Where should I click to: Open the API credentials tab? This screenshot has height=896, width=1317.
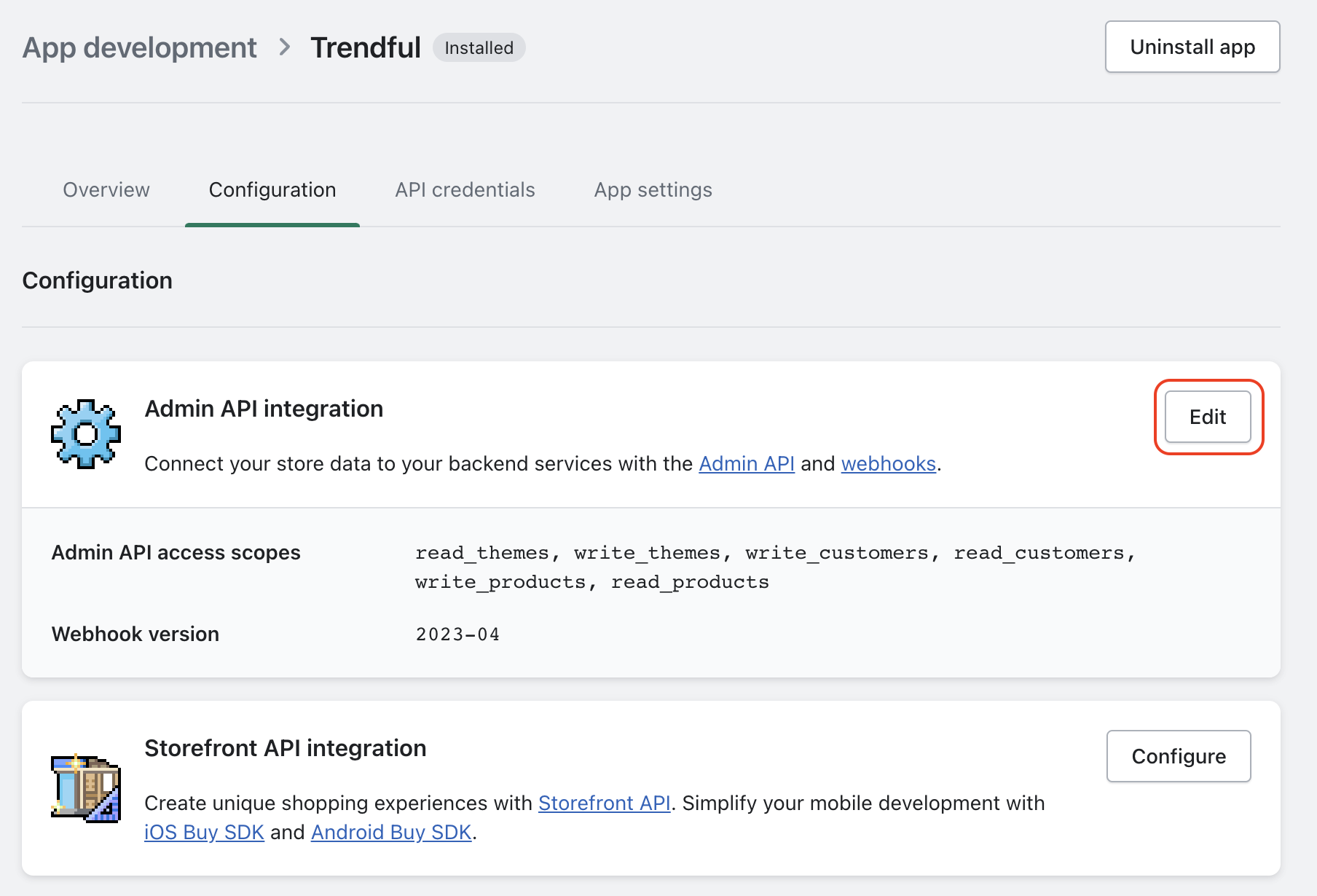click(x=465, y=190)
